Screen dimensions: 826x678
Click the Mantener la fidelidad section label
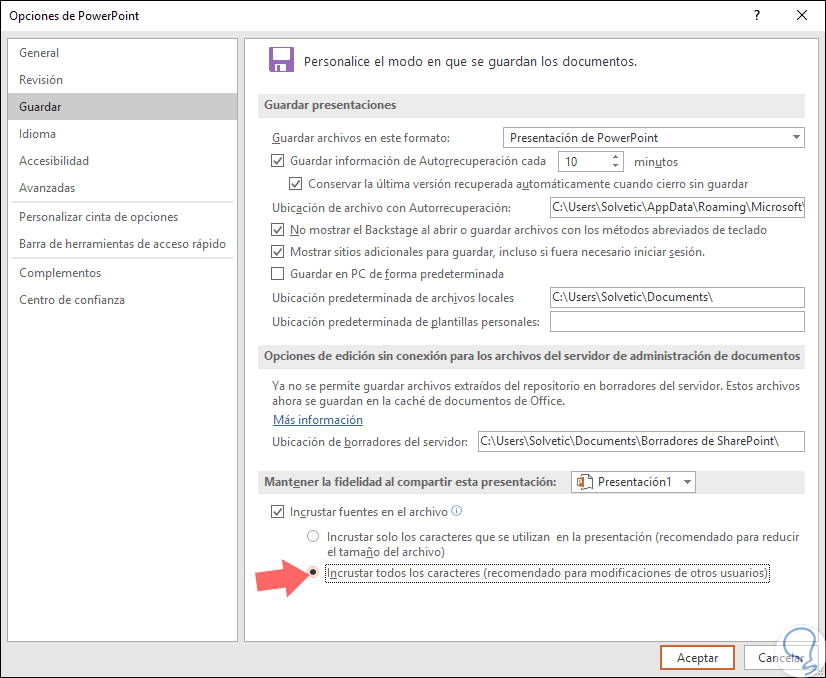point(410,482)
